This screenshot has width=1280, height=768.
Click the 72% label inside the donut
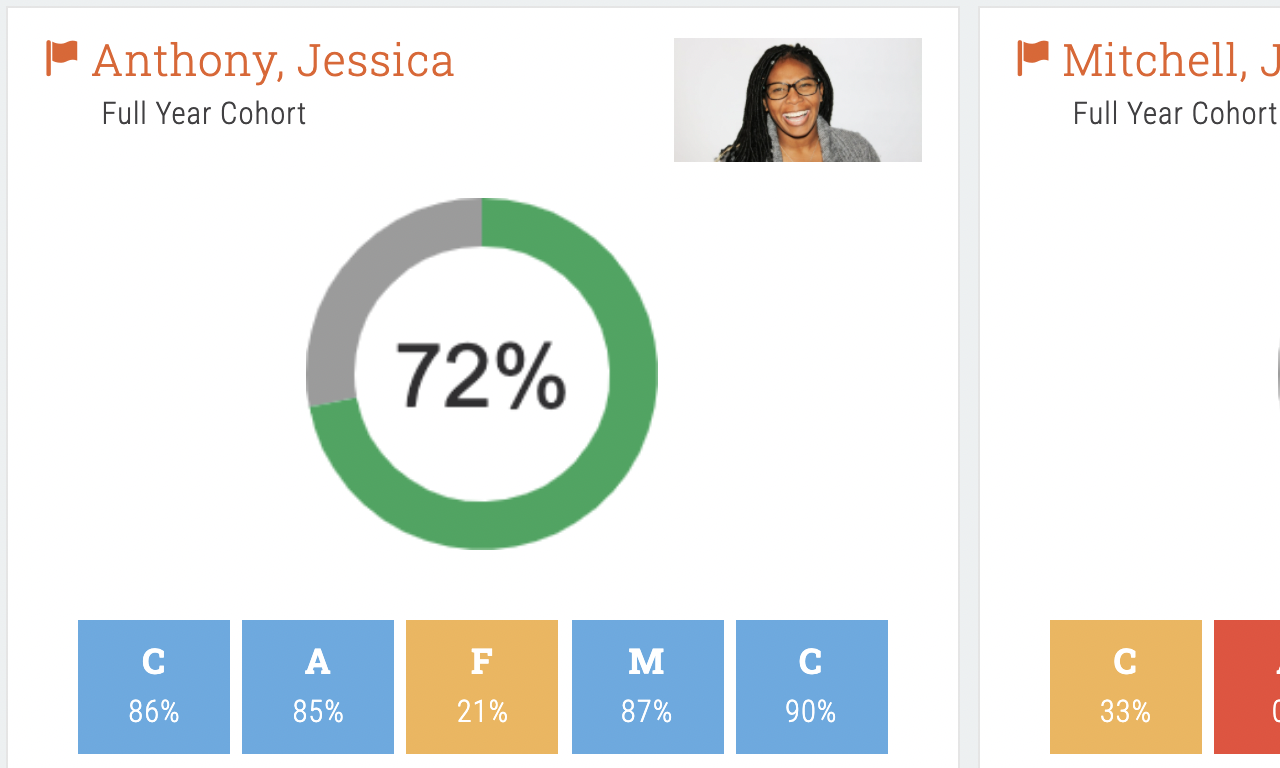481,376
